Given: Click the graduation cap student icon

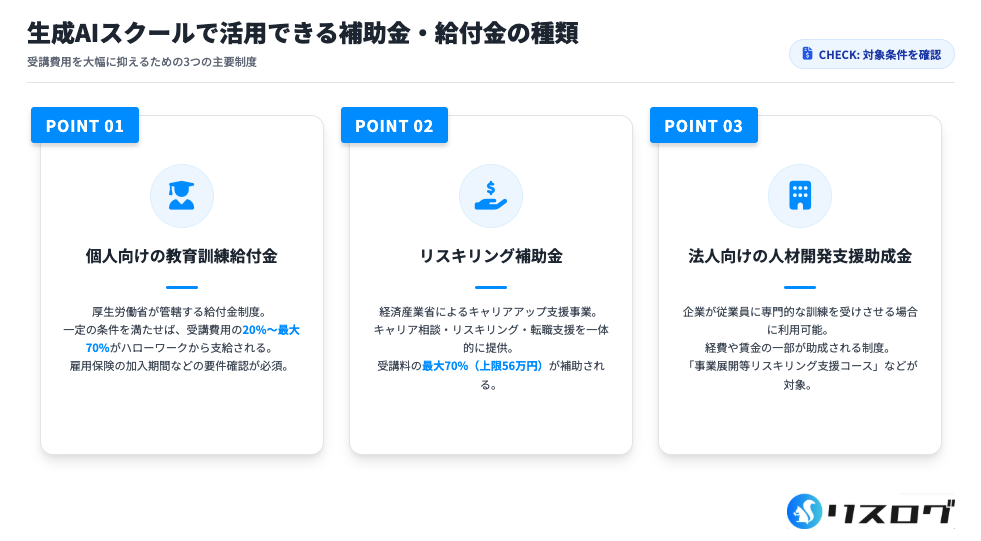Looking at the screenshot, I should point(181,195).
